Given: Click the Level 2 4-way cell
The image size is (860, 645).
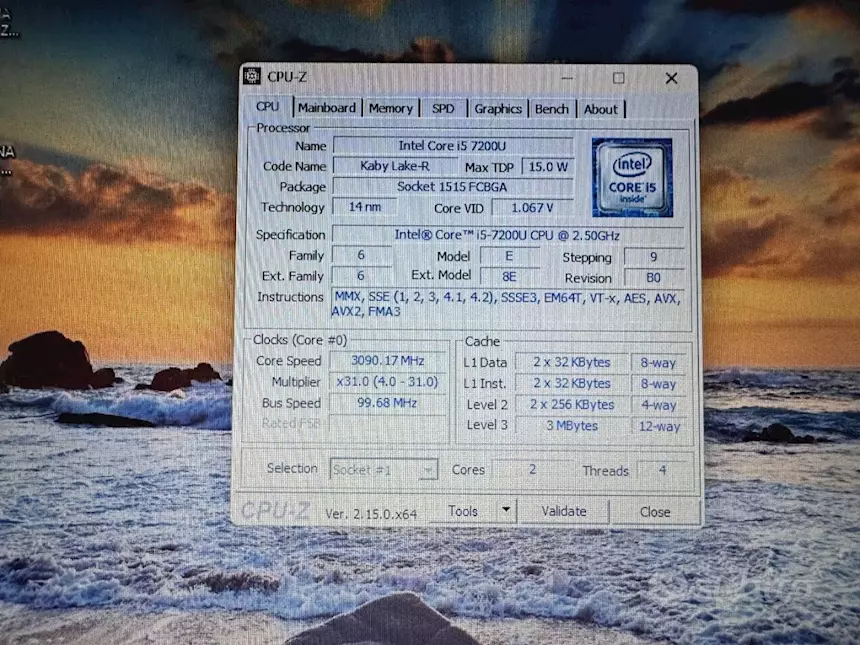Looking at the screenshot, I should click(x=658, y=405).
